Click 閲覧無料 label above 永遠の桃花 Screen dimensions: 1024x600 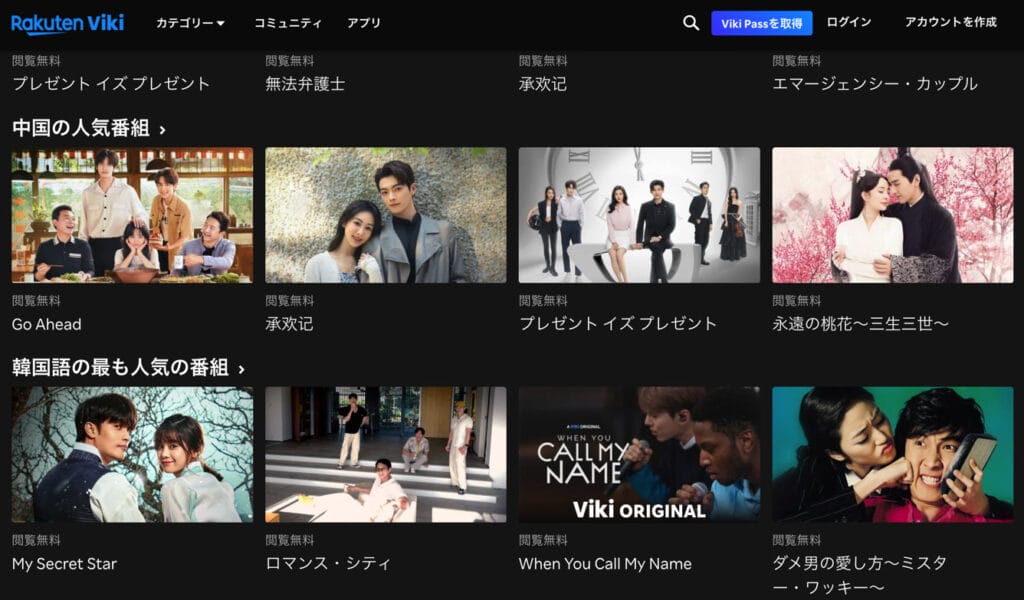click(x=796, y=301)
